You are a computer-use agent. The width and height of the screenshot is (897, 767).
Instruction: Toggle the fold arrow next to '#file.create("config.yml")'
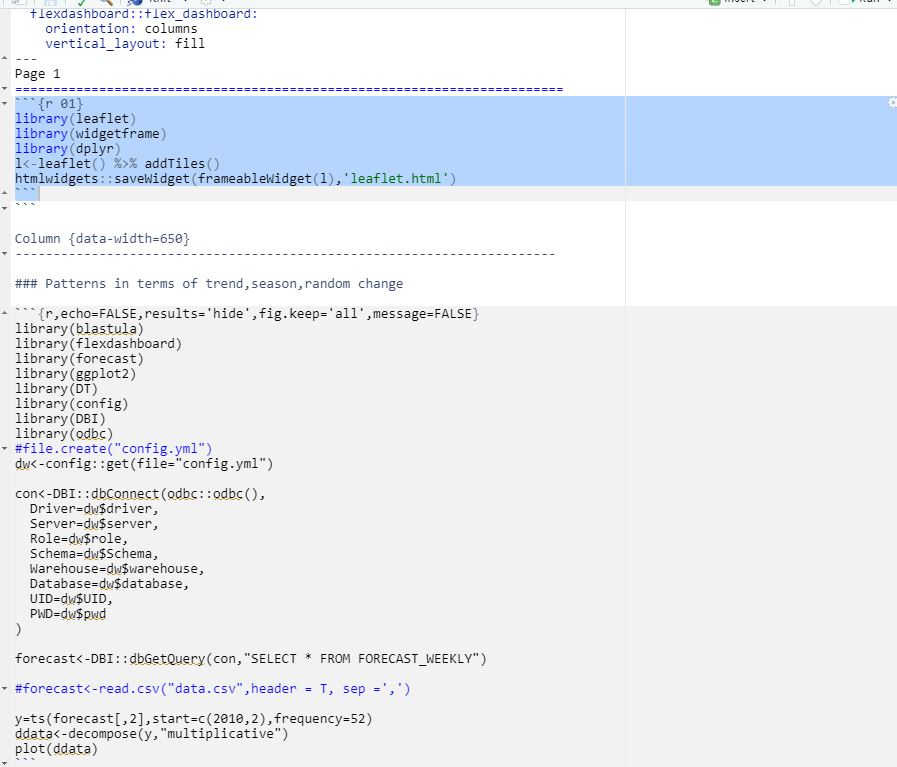click(5, 448)
